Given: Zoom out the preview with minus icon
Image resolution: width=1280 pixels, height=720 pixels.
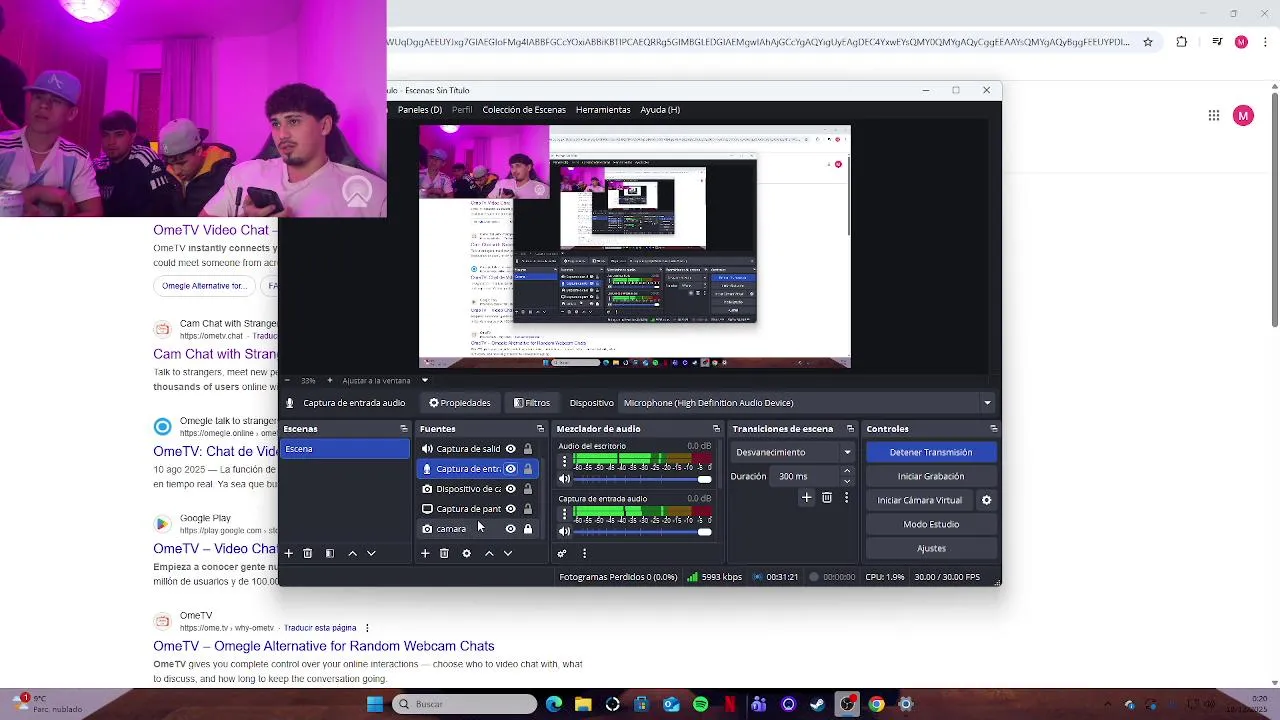Looking at the screenshot, I should tap(287, 380).
